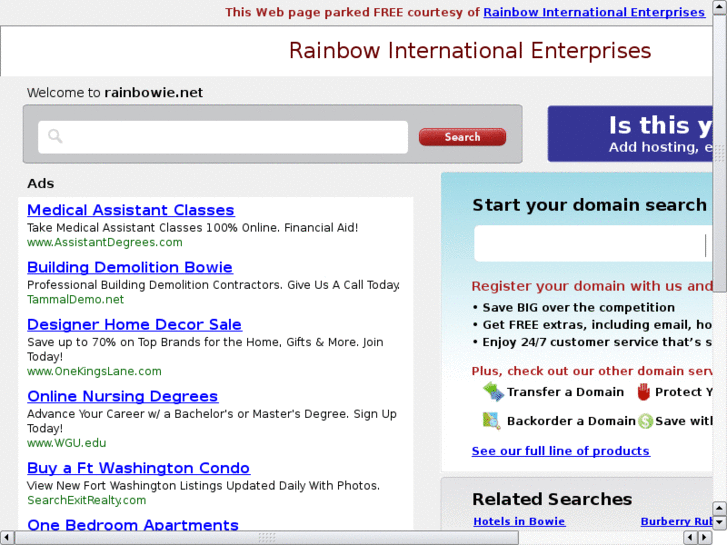
Task: Click the horizontal scrollbar thumb
Action: tap(267, 538)
